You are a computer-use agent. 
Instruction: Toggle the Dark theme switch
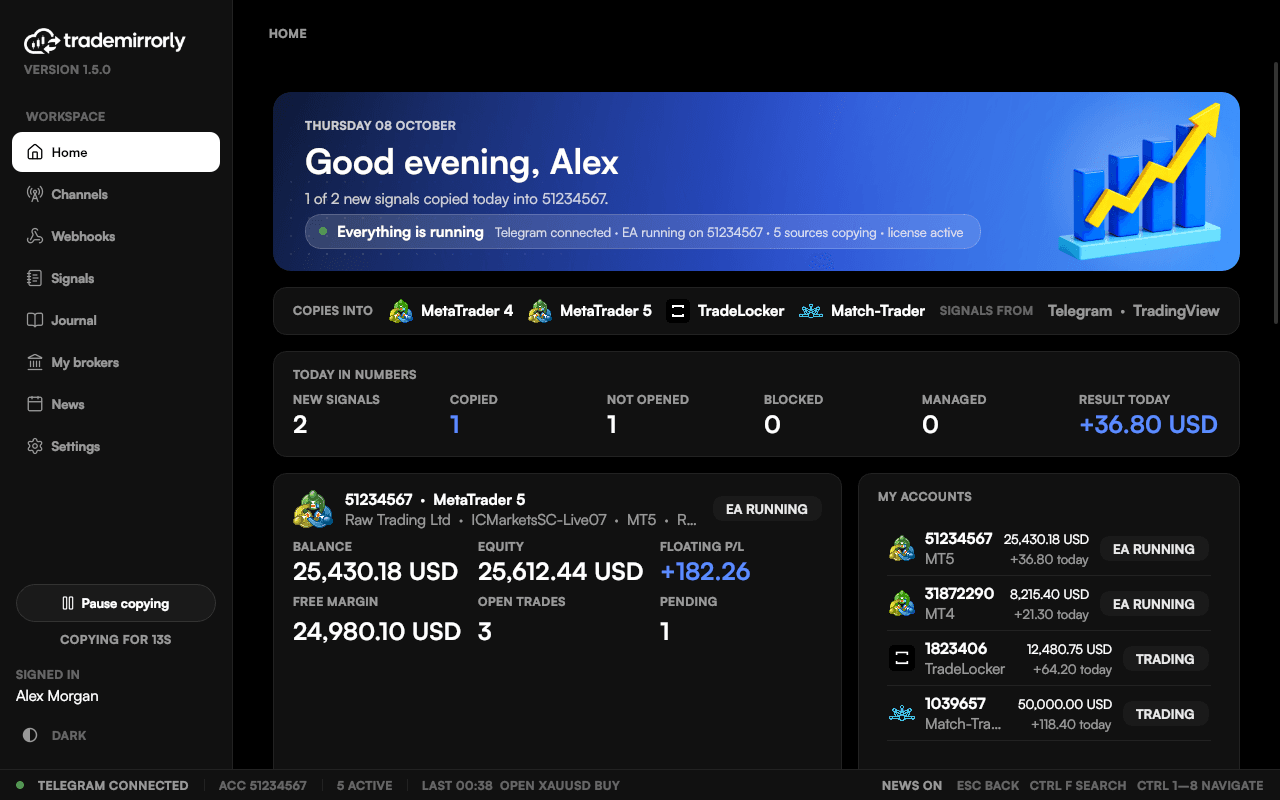pyautogui.click(x=56, y=735)
